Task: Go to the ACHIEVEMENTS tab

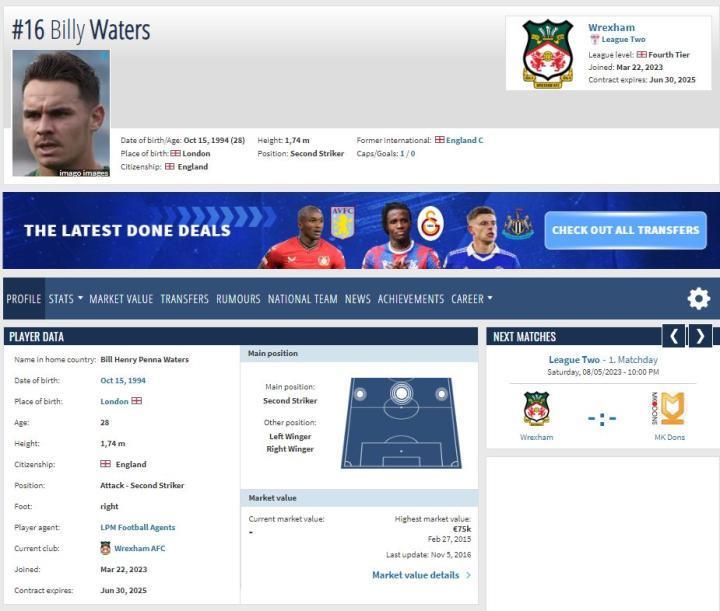Action: [411, 299]
